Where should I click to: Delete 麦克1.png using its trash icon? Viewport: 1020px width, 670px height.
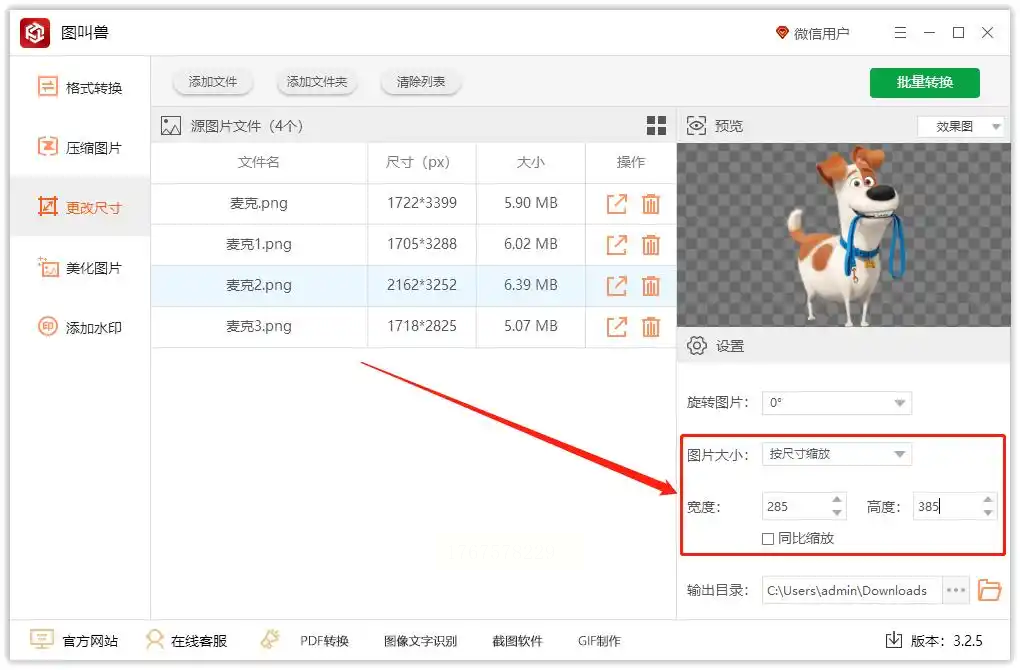point(651,245)
